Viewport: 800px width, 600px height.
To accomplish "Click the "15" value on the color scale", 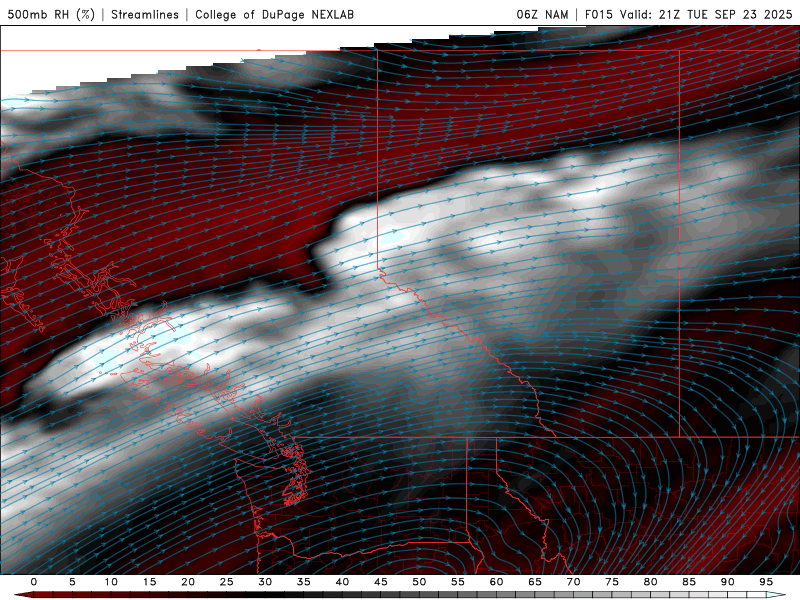I will [149, 582].
